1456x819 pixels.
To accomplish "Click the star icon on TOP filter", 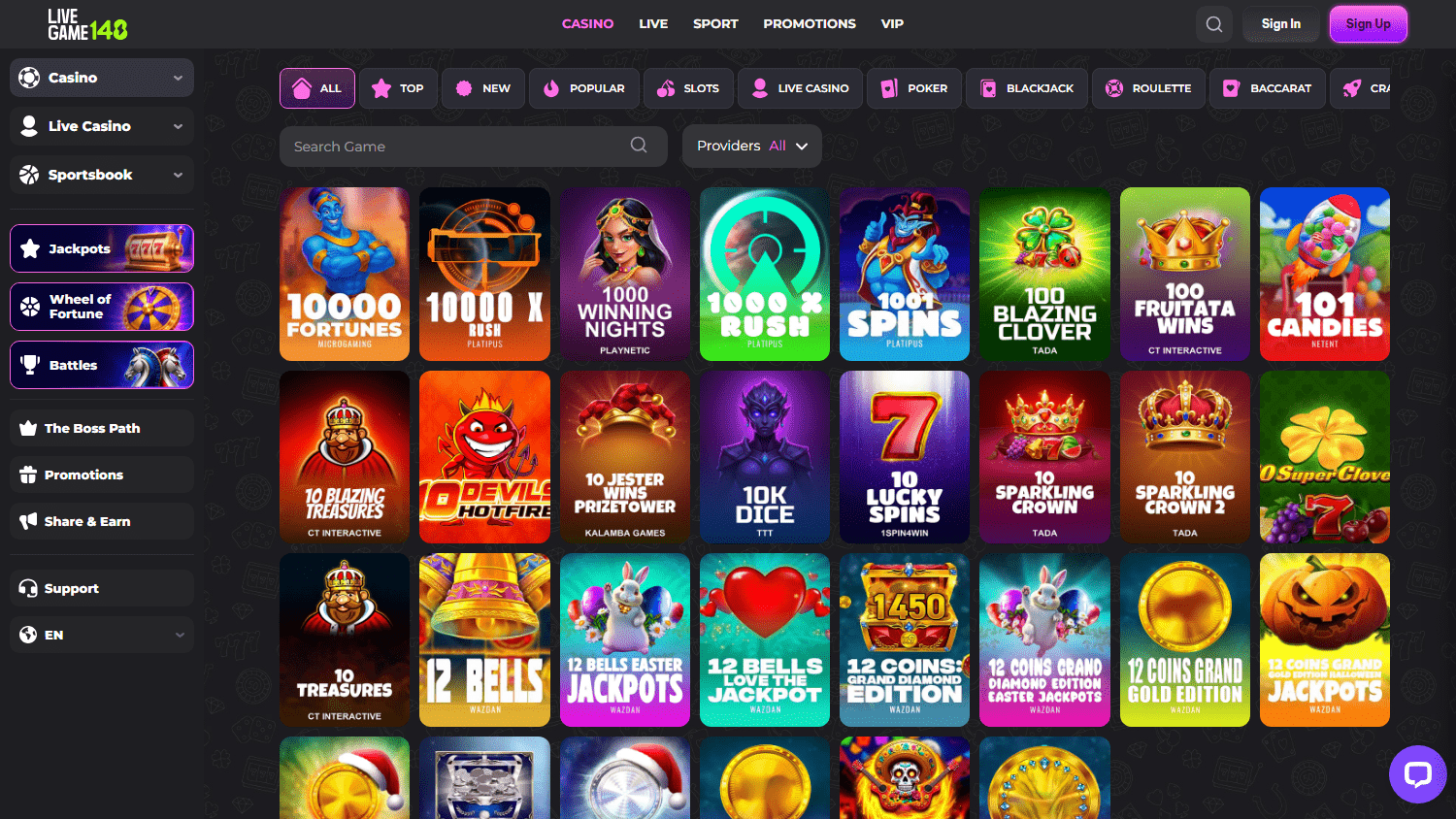I will coord(381,88).
